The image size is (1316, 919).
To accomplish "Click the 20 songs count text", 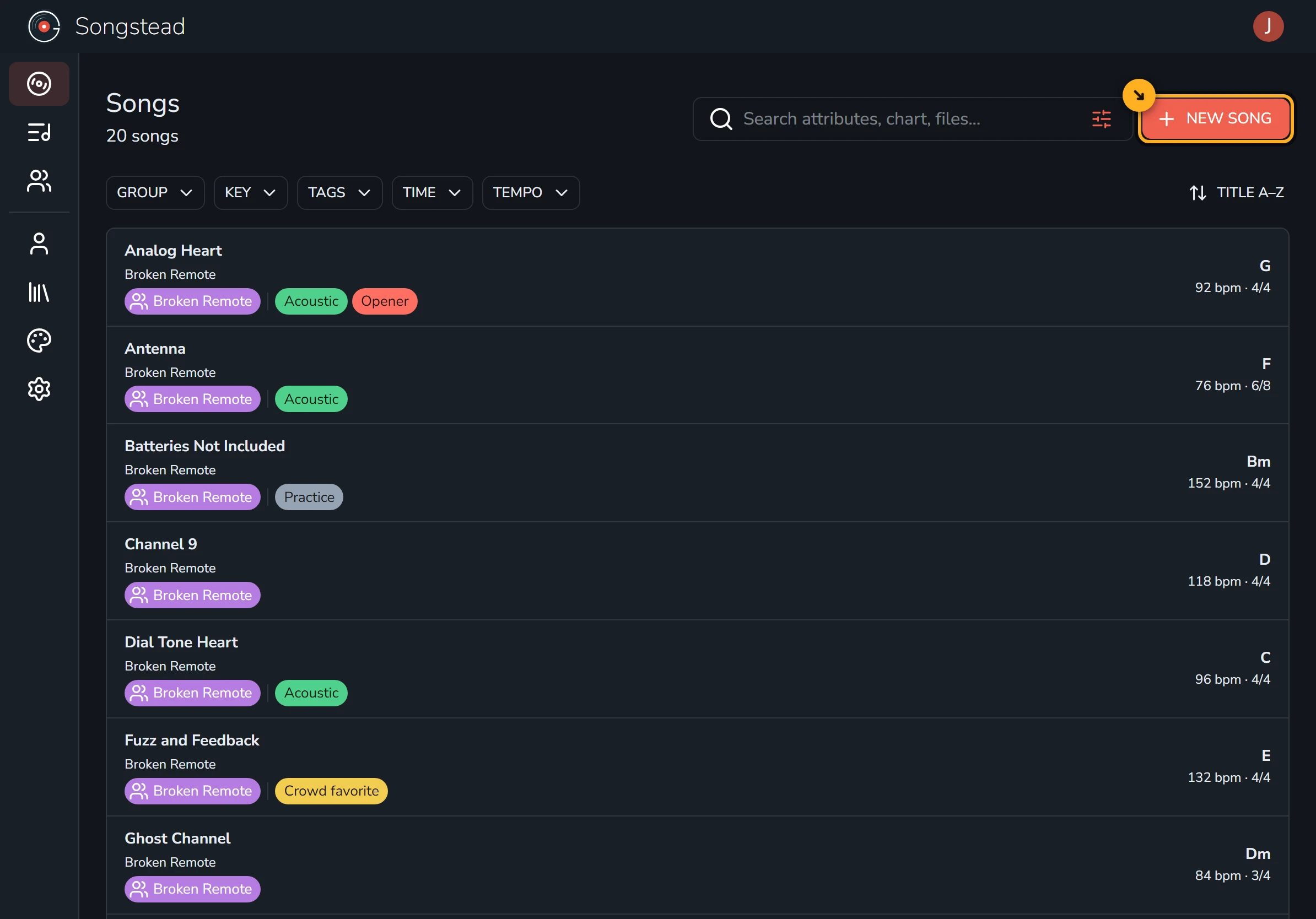I will (x=142, y=136).
